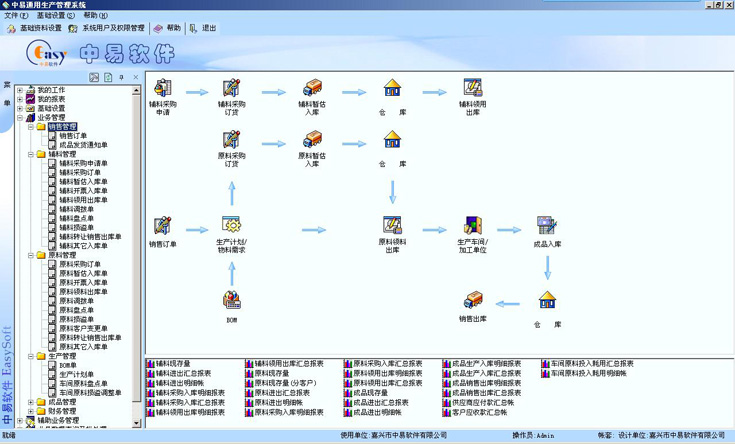Image resolution: width=735 pixels, height=444 pixels.
Task: Select 原料采购订单 in the tree
Action: (80, 264)
